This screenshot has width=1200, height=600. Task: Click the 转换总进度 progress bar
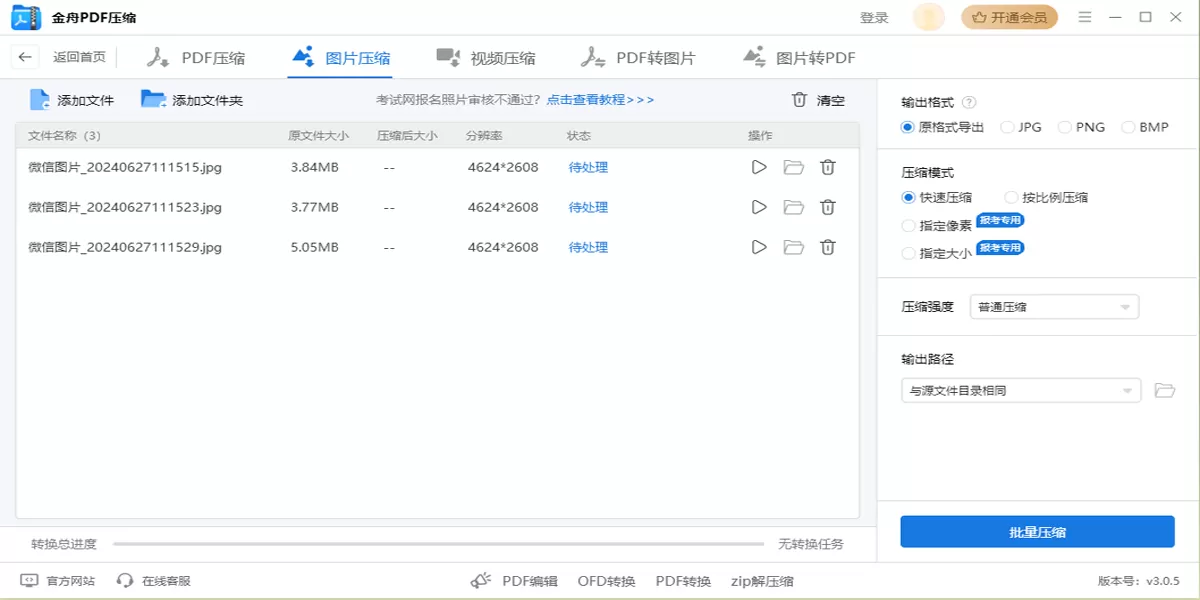[438, 544]
